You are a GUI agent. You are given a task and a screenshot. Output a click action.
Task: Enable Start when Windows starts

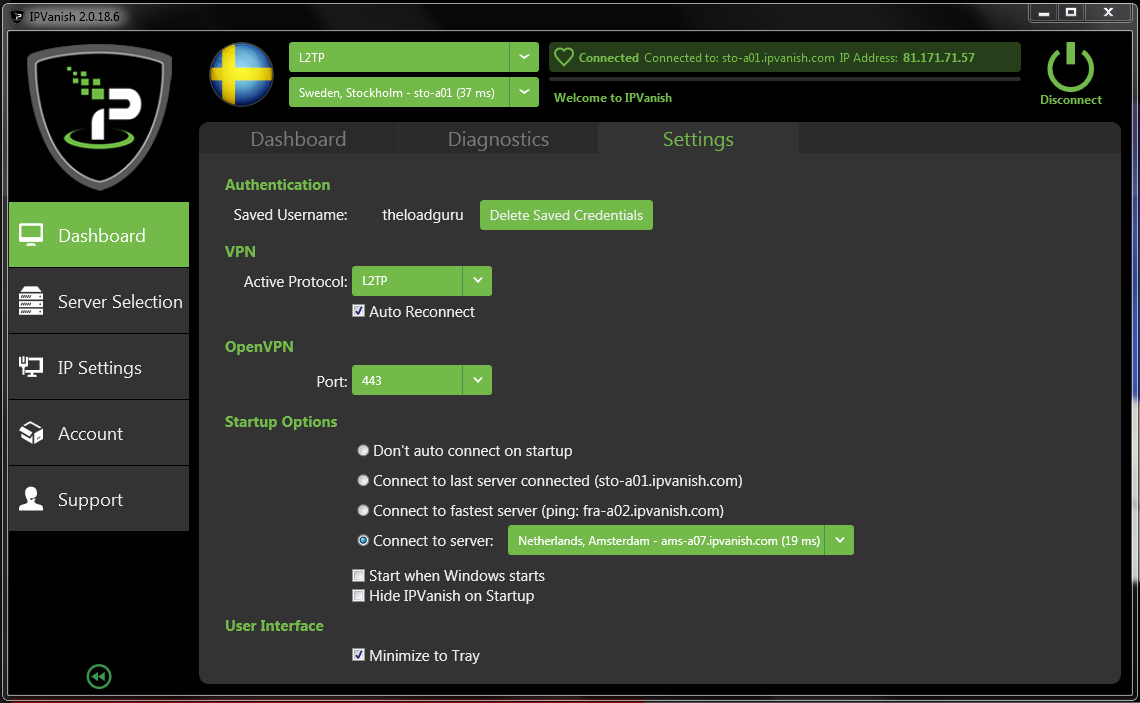pos(358,576)
